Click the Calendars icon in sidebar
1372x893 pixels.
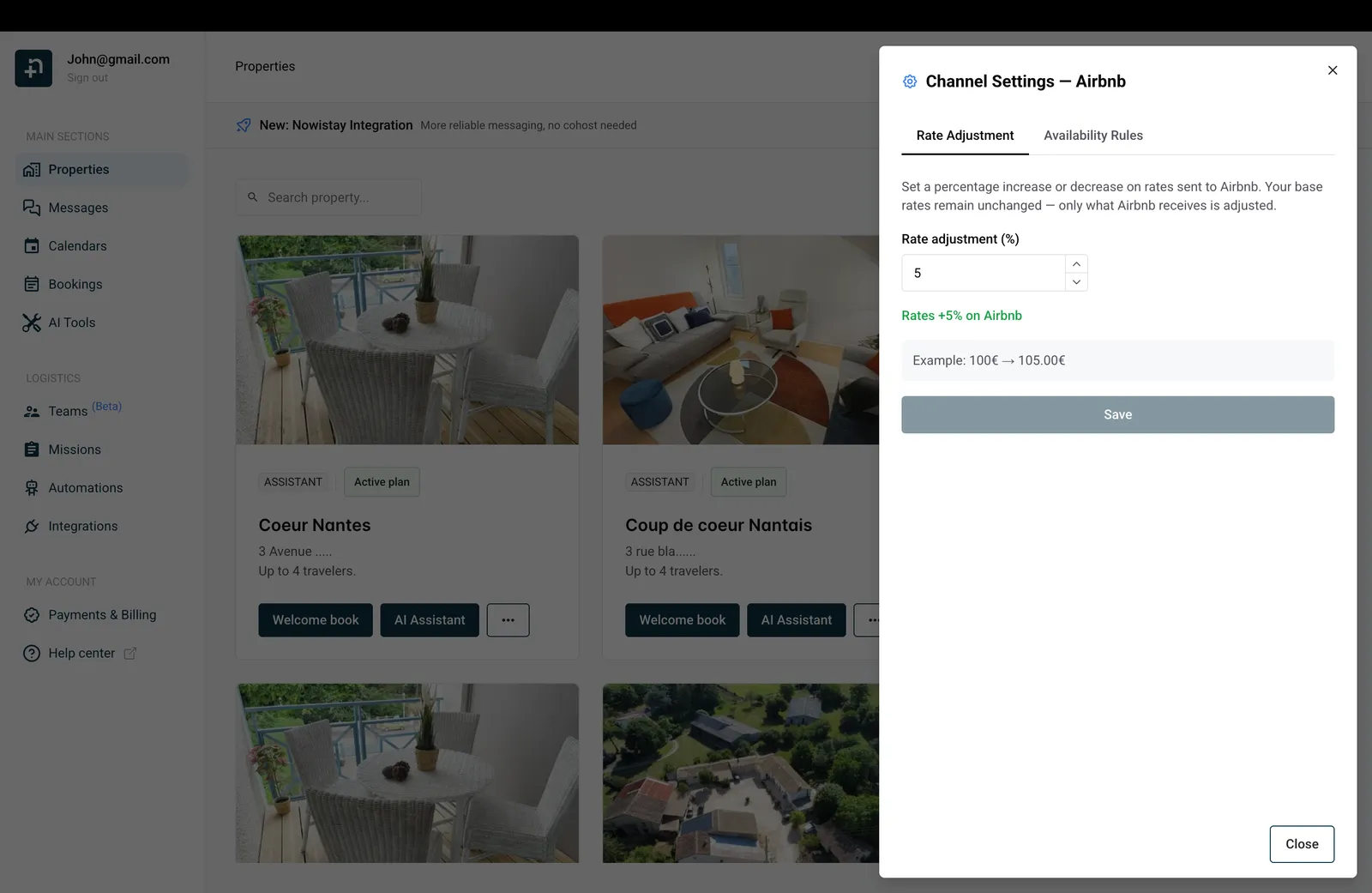tap(32, 246)
